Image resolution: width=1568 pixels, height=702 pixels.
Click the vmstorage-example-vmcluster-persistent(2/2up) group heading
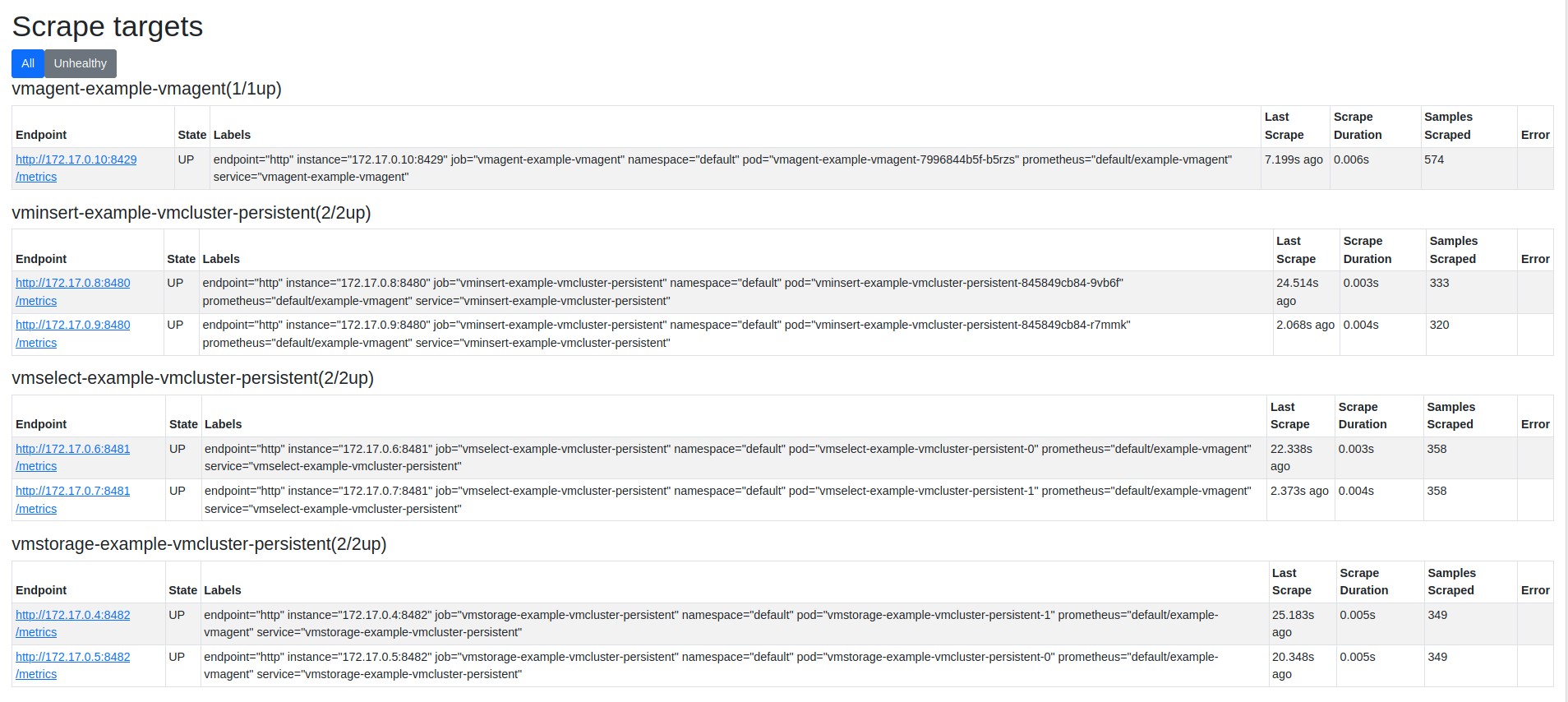(x=199, y=544)
